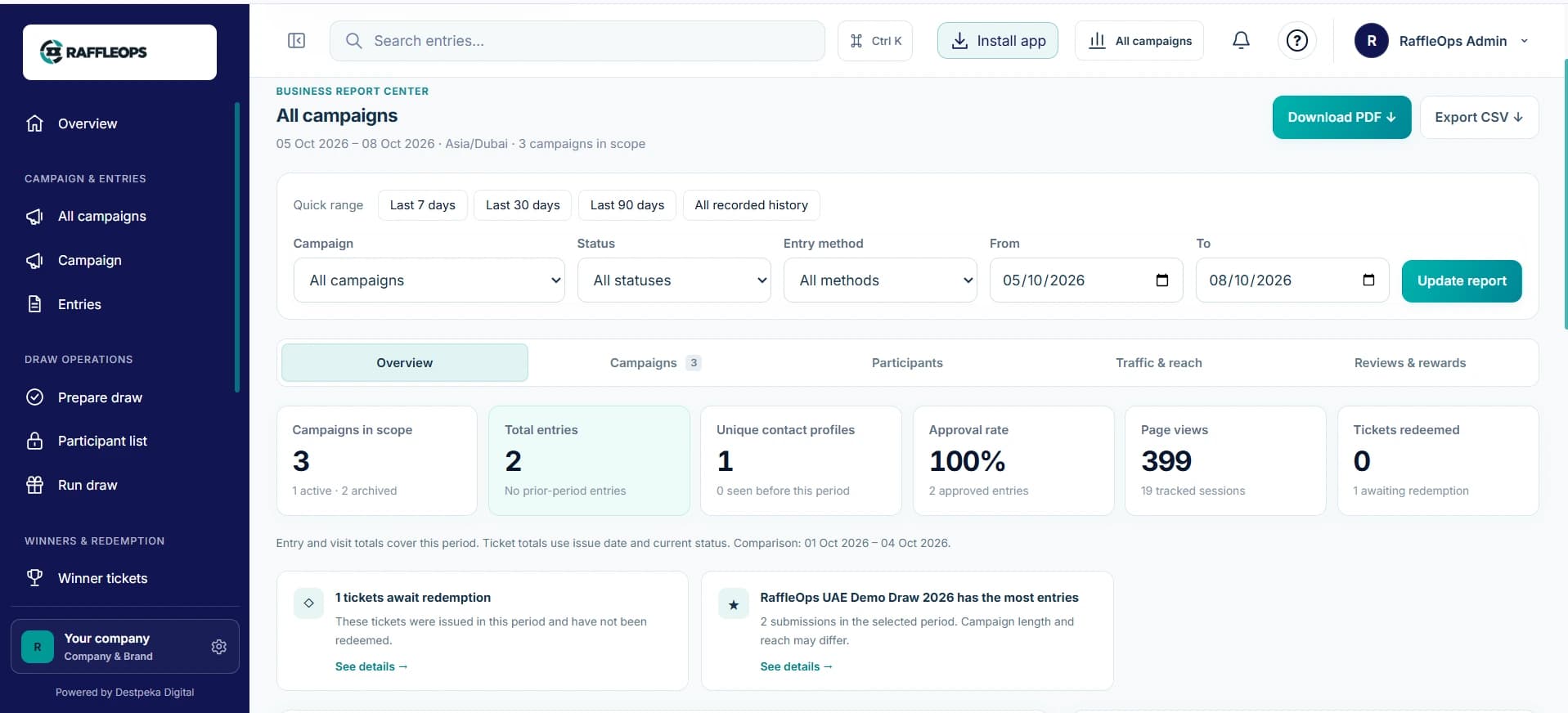This screenshot has height=713, width=1568.
Task: Click the Update report button
Action: (1462, 281)
